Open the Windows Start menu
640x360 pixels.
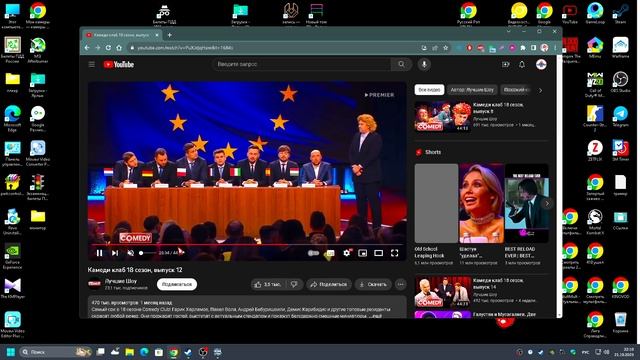tap(11, 352)
